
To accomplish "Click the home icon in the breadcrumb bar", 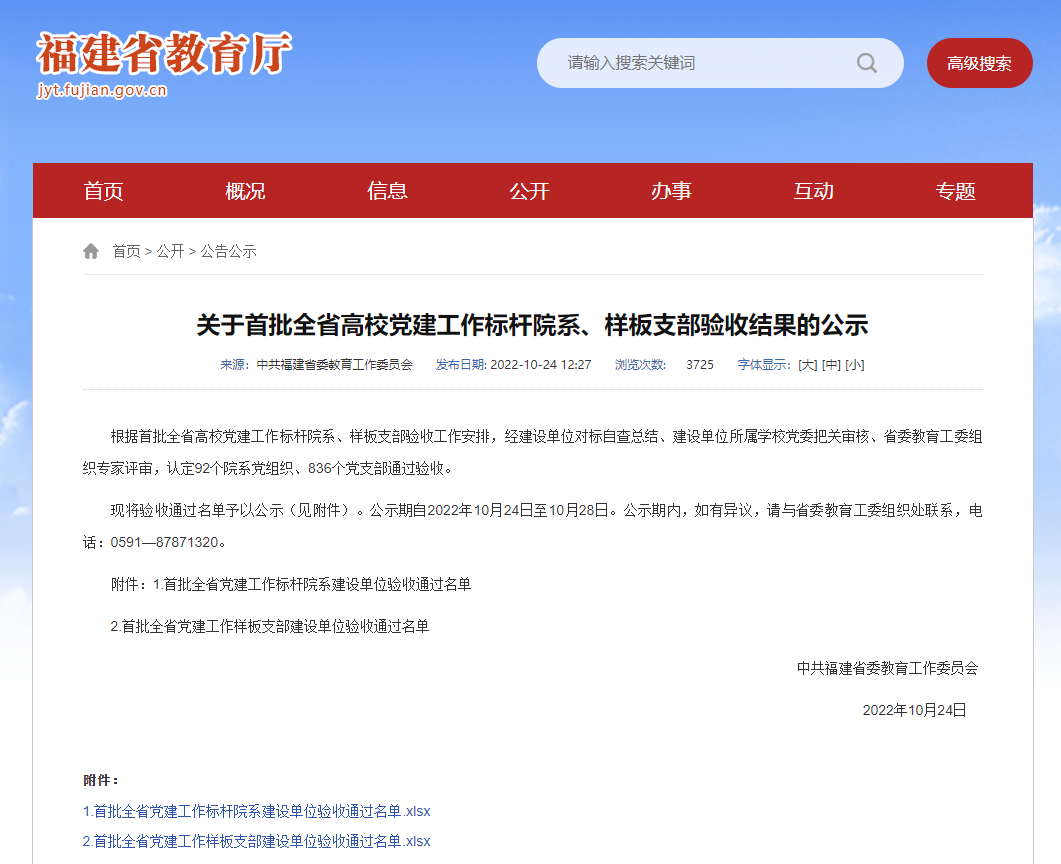I will pyautogui.click(x=91, y=250).
